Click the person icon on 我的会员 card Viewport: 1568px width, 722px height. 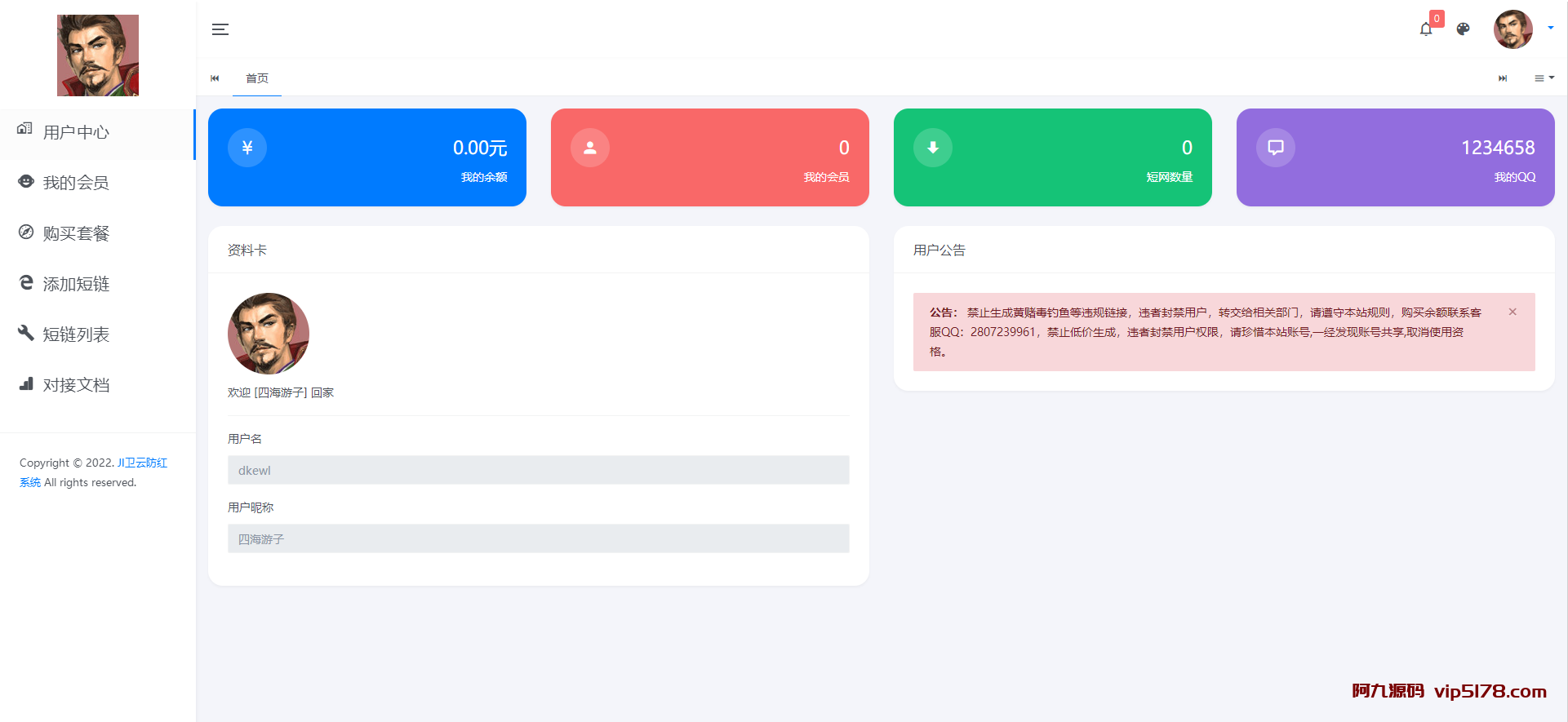click(x=590, y=148)
